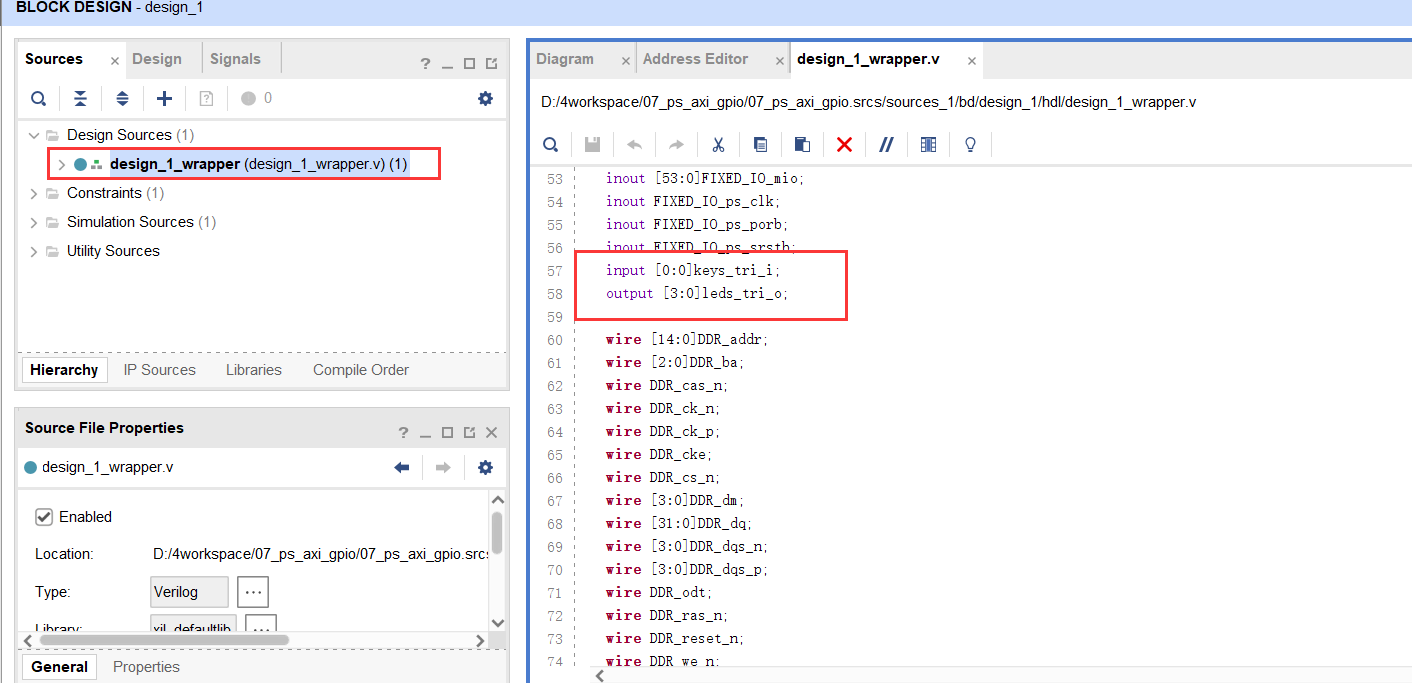This screenshot has width=1412, height=683.
Task: Expand the Constraints folder
Action: [x=34, y=193]
